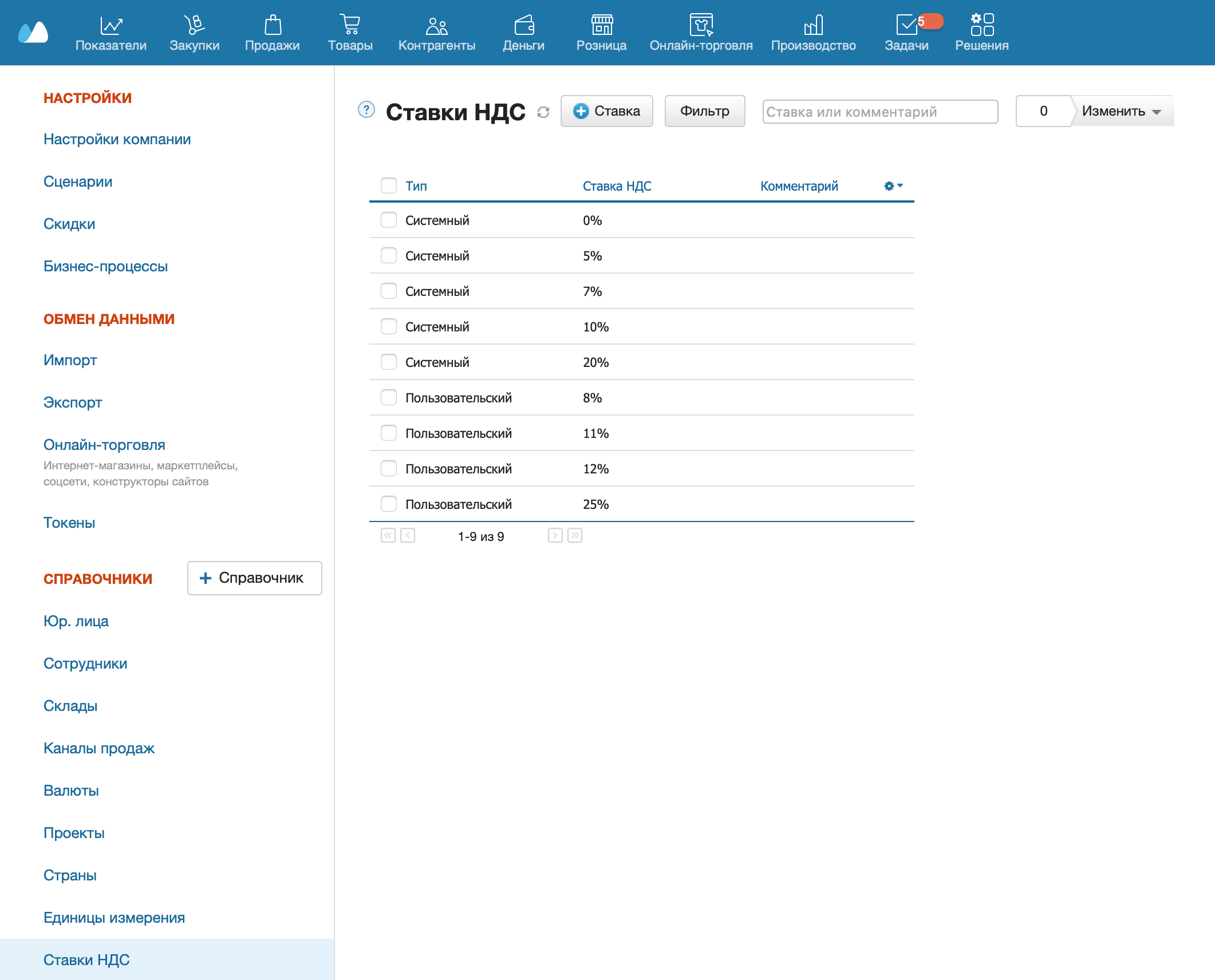Open the Показатели chart icon
The height and width of the screenshot is (980, 1215).
[x=111, y=25]
